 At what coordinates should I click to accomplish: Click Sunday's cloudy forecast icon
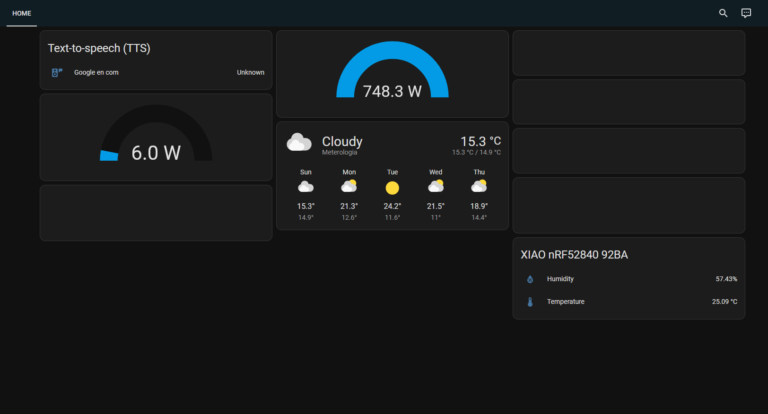[x=306, y=187]
